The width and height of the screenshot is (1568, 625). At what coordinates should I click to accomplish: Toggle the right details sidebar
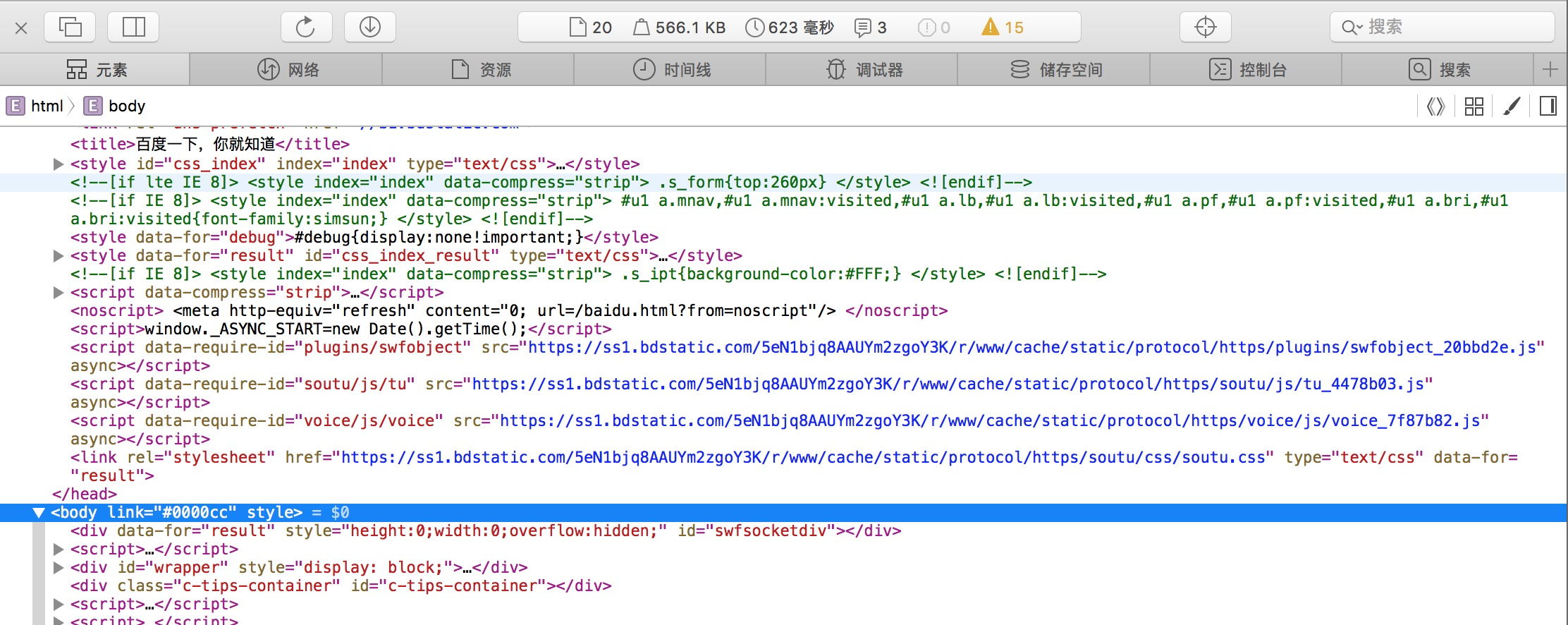(1548, 107)
